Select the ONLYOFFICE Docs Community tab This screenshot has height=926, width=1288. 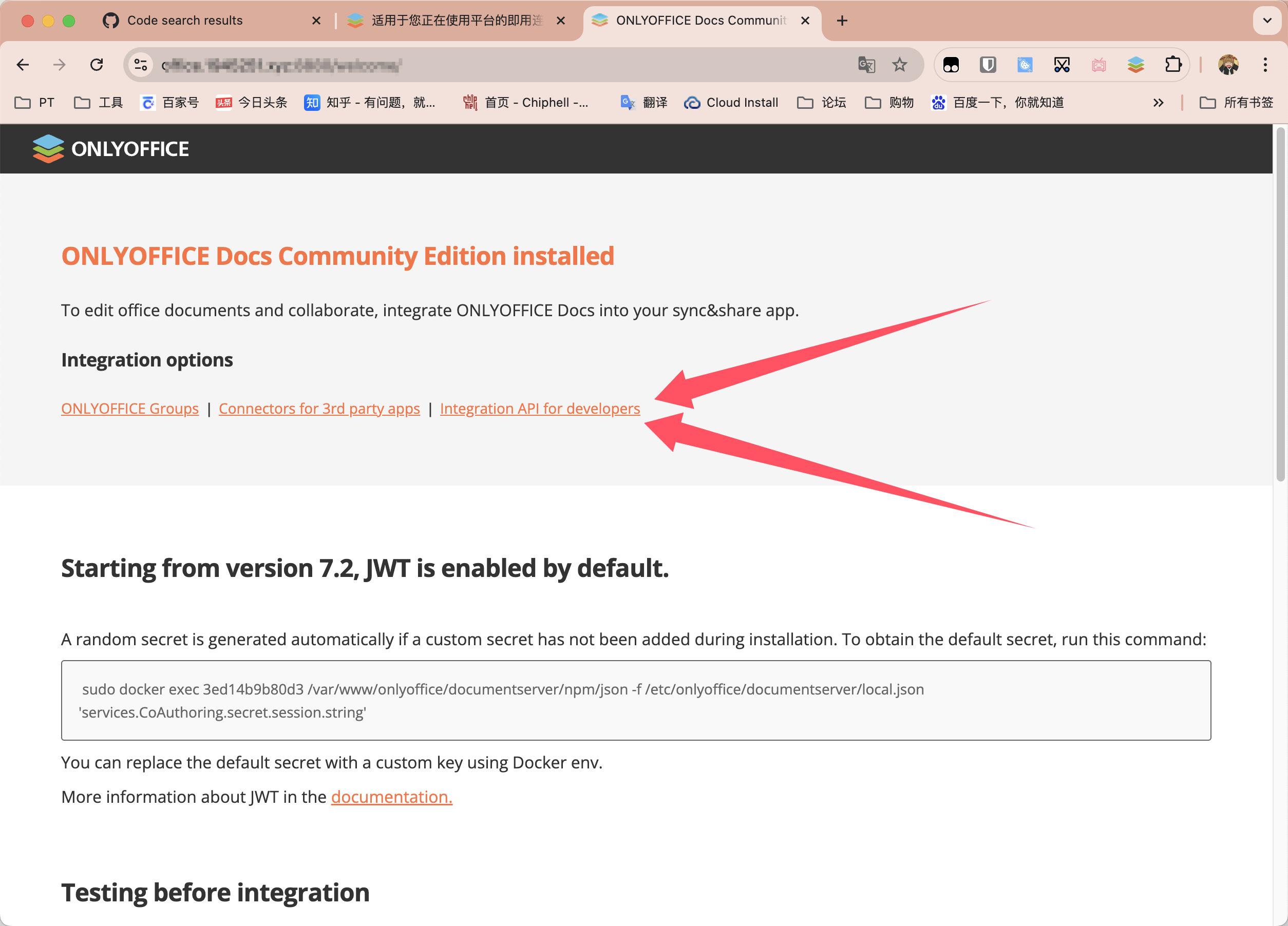coord(703,21)
